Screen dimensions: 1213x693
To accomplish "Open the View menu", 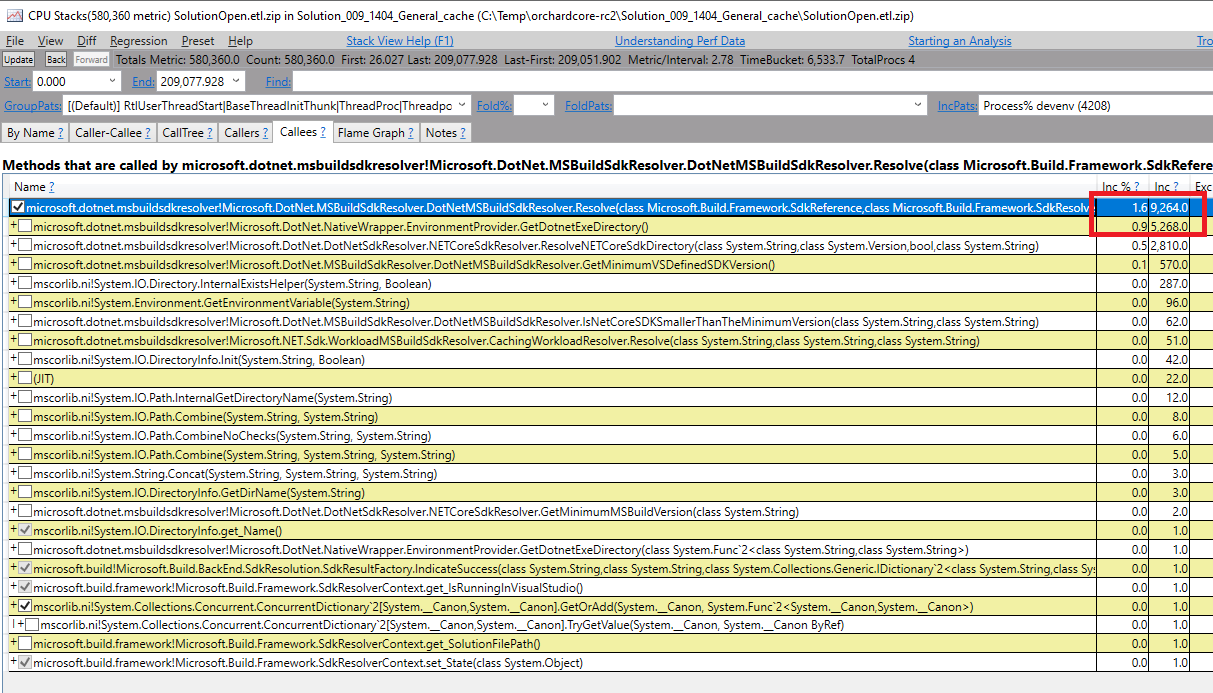I will point(51,41).
